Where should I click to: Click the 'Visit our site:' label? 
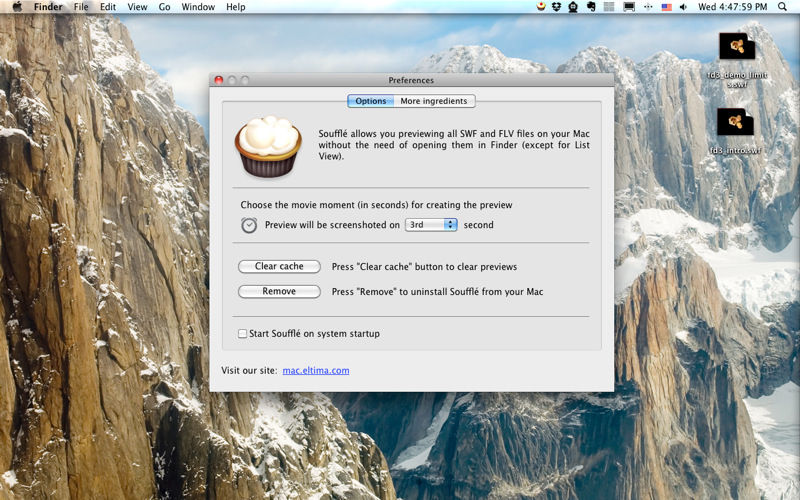[x=249, y=370]
